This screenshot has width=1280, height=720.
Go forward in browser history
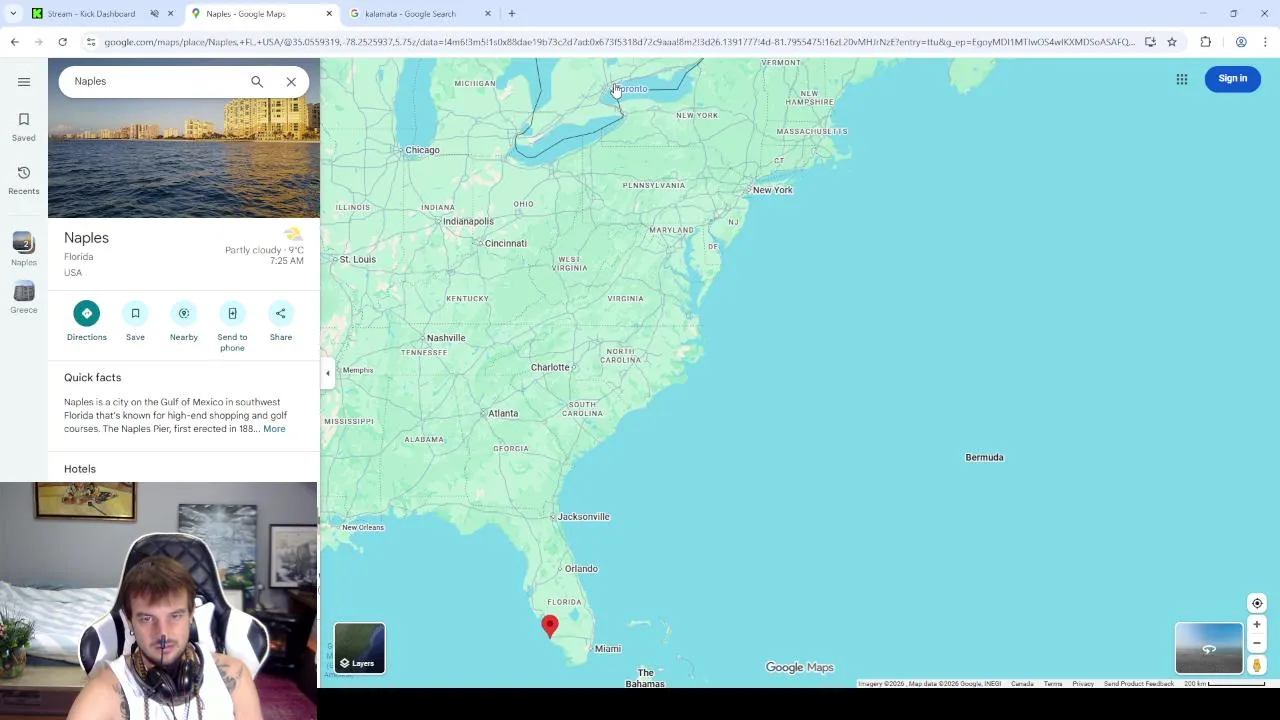[x=39, y=42]
